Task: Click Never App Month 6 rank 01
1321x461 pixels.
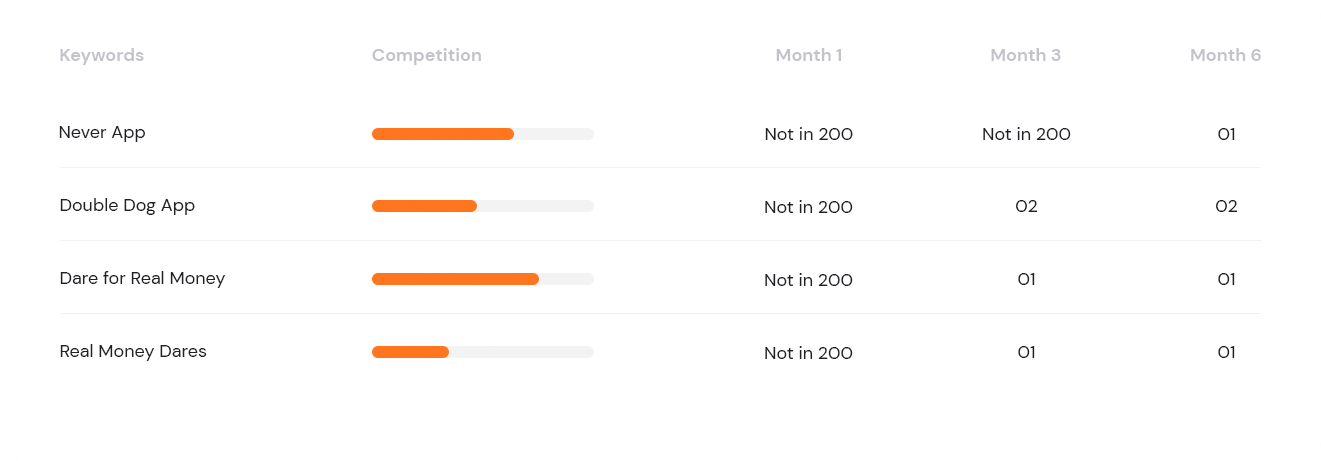Action: click(1227, 134)
